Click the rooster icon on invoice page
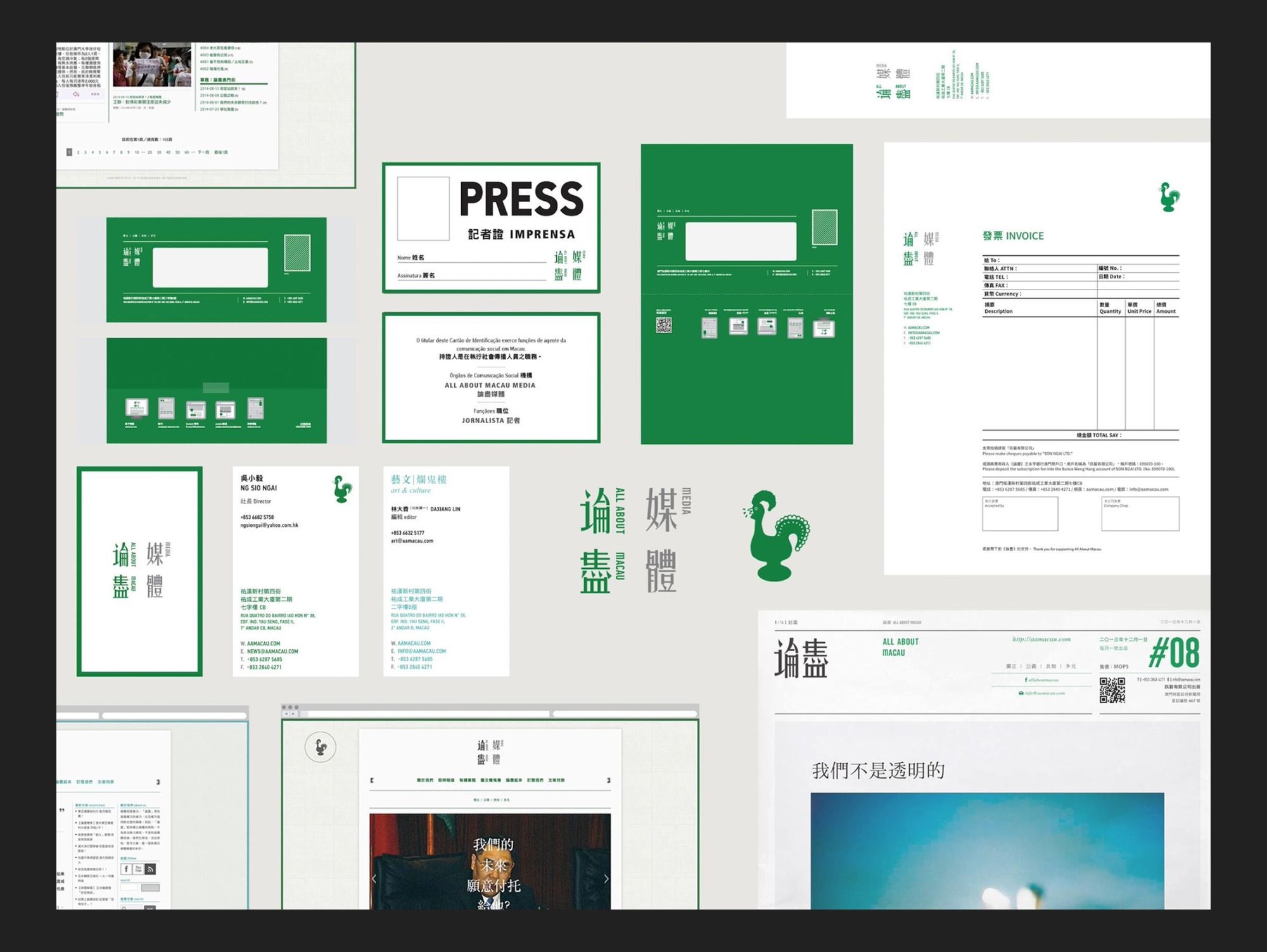This screenshot has width=1267, height=952. point(1169,197)
